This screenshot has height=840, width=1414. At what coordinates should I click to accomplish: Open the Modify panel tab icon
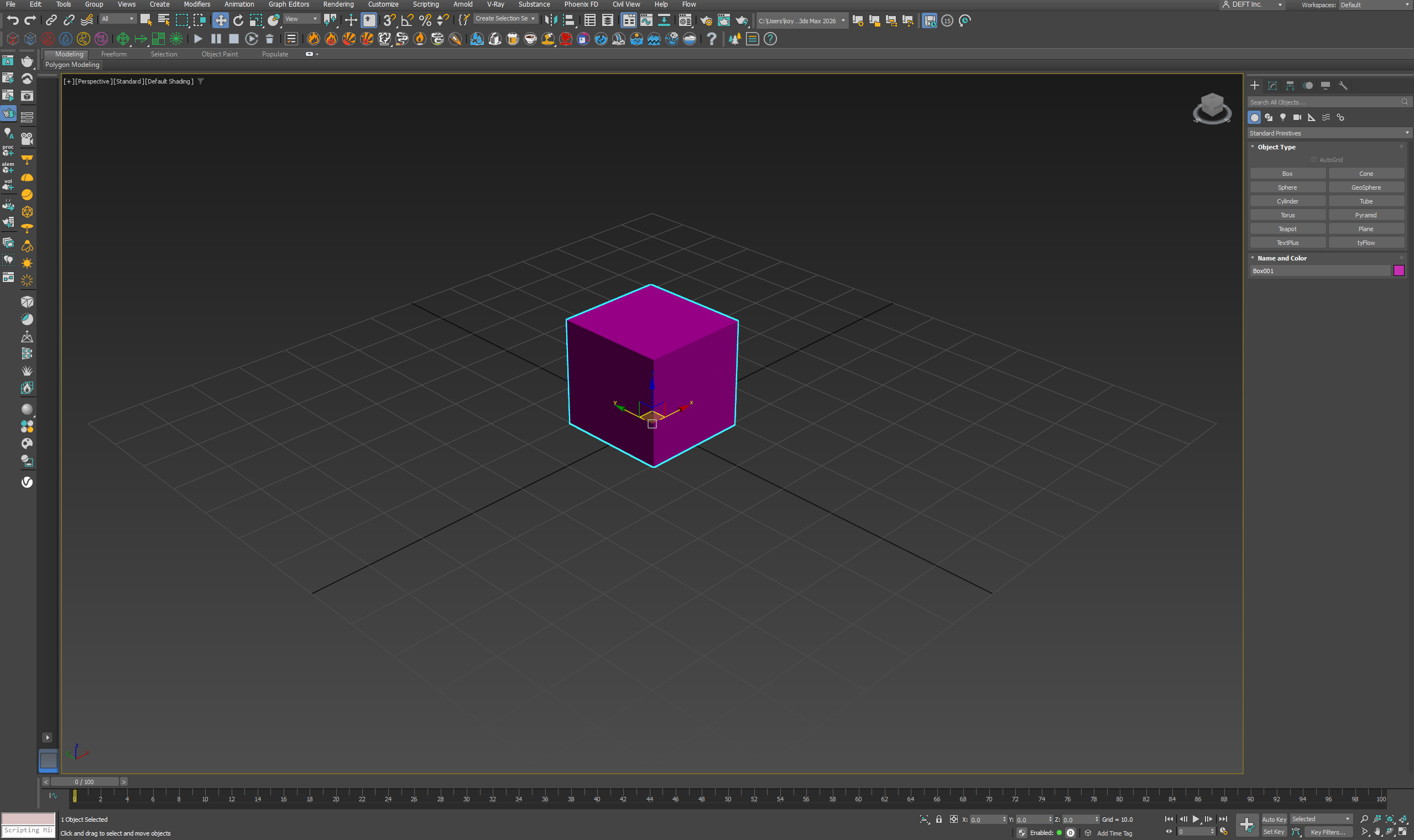(1272, 86)
